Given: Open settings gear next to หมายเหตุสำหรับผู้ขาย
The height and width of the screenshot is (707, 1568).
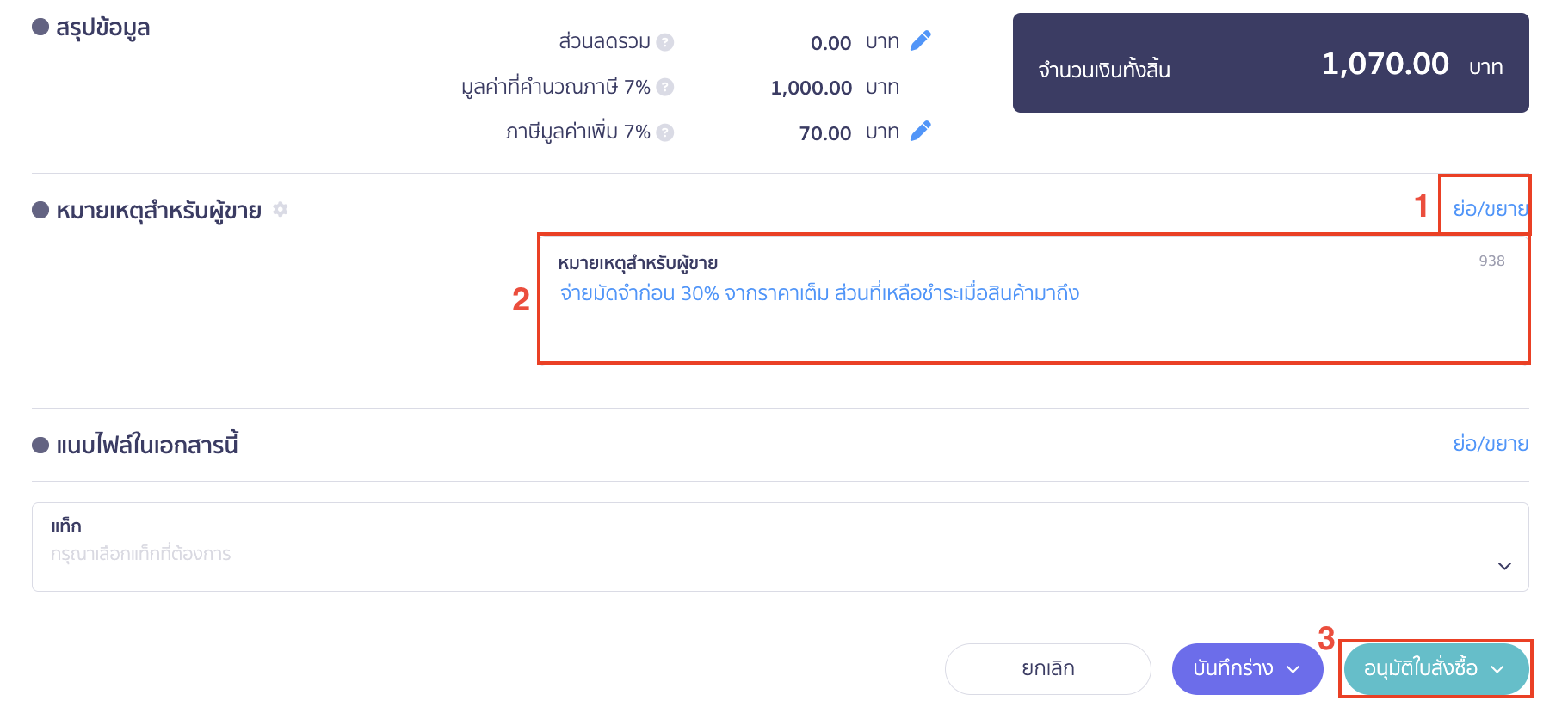Looking at the screenshot, I should tap(280, 209).
